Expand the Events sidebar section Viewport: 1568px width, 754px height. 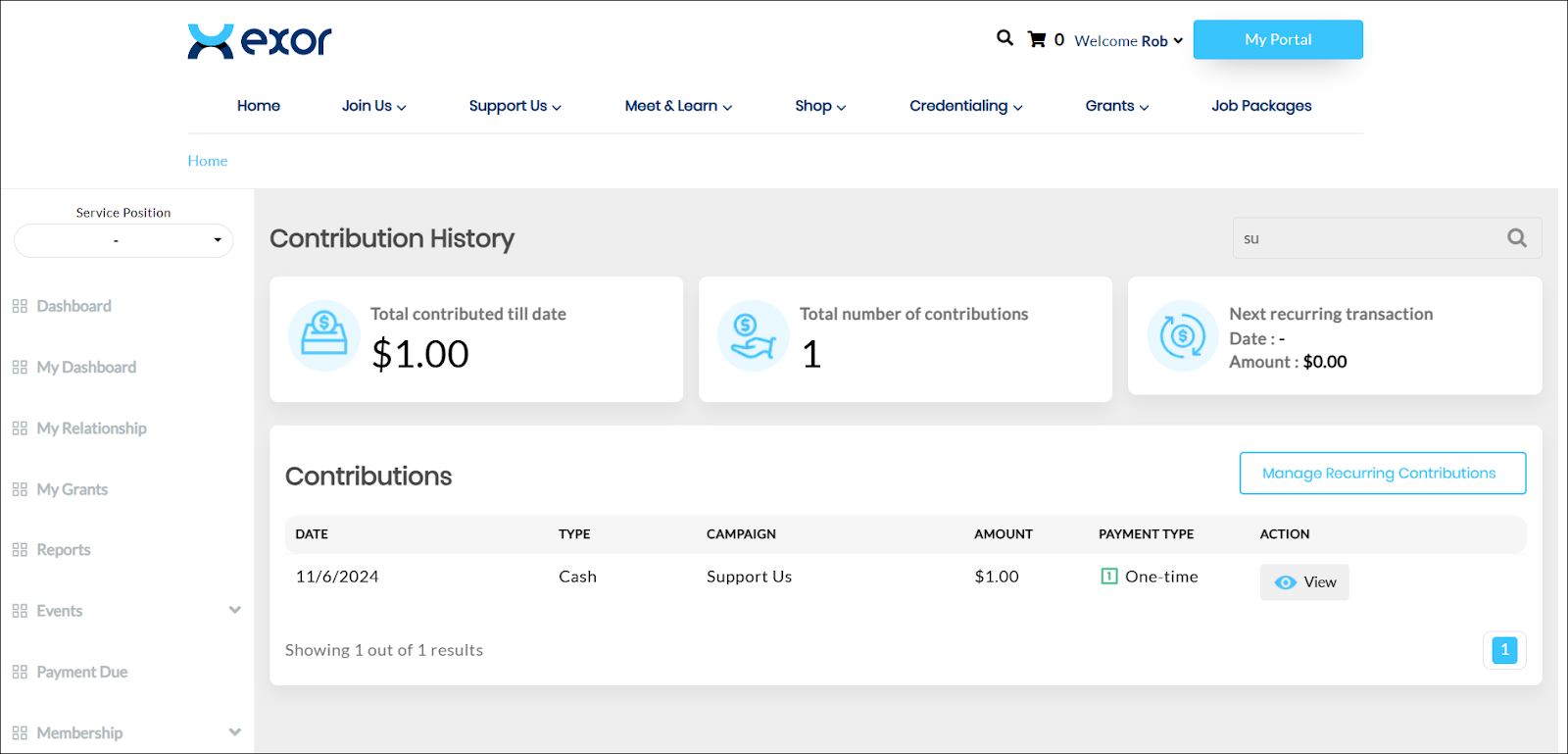click(x=234, y=610)
